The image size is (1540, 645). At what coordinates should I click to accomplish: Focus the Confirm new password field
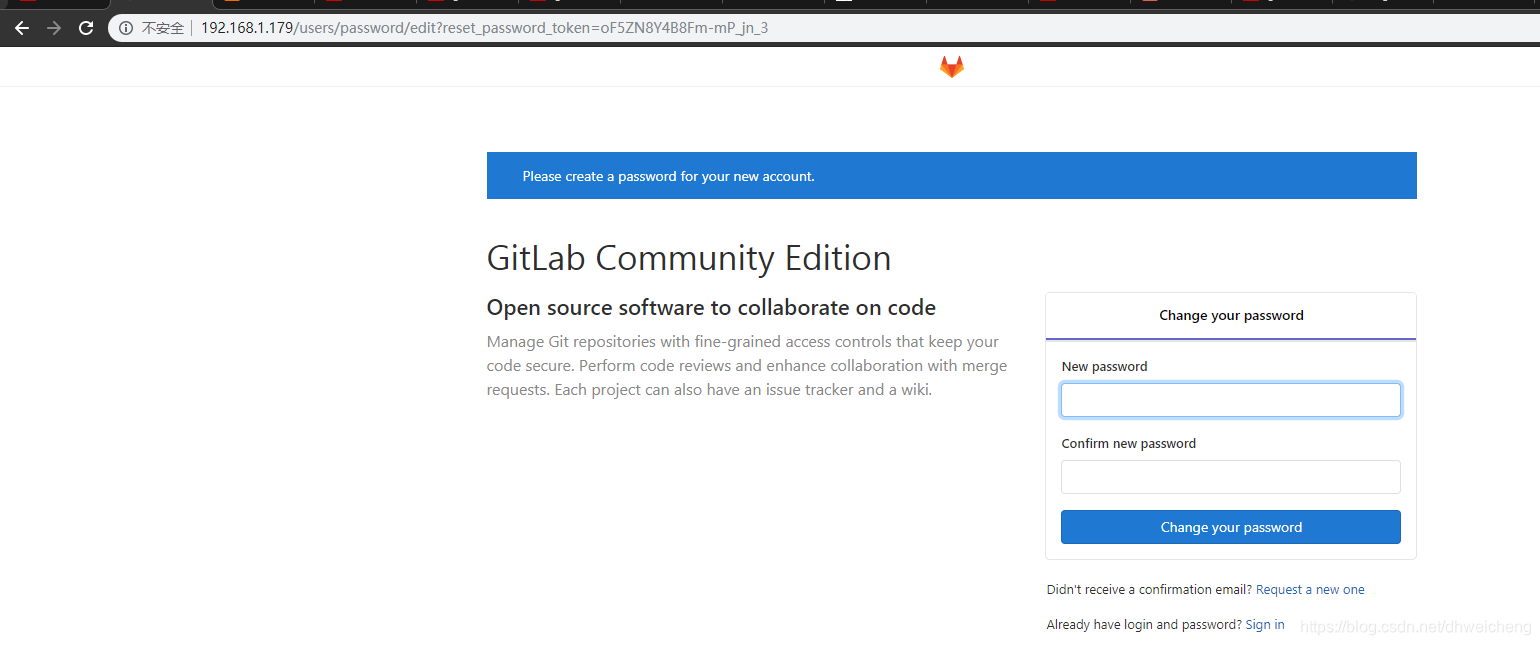point(1230,477)
